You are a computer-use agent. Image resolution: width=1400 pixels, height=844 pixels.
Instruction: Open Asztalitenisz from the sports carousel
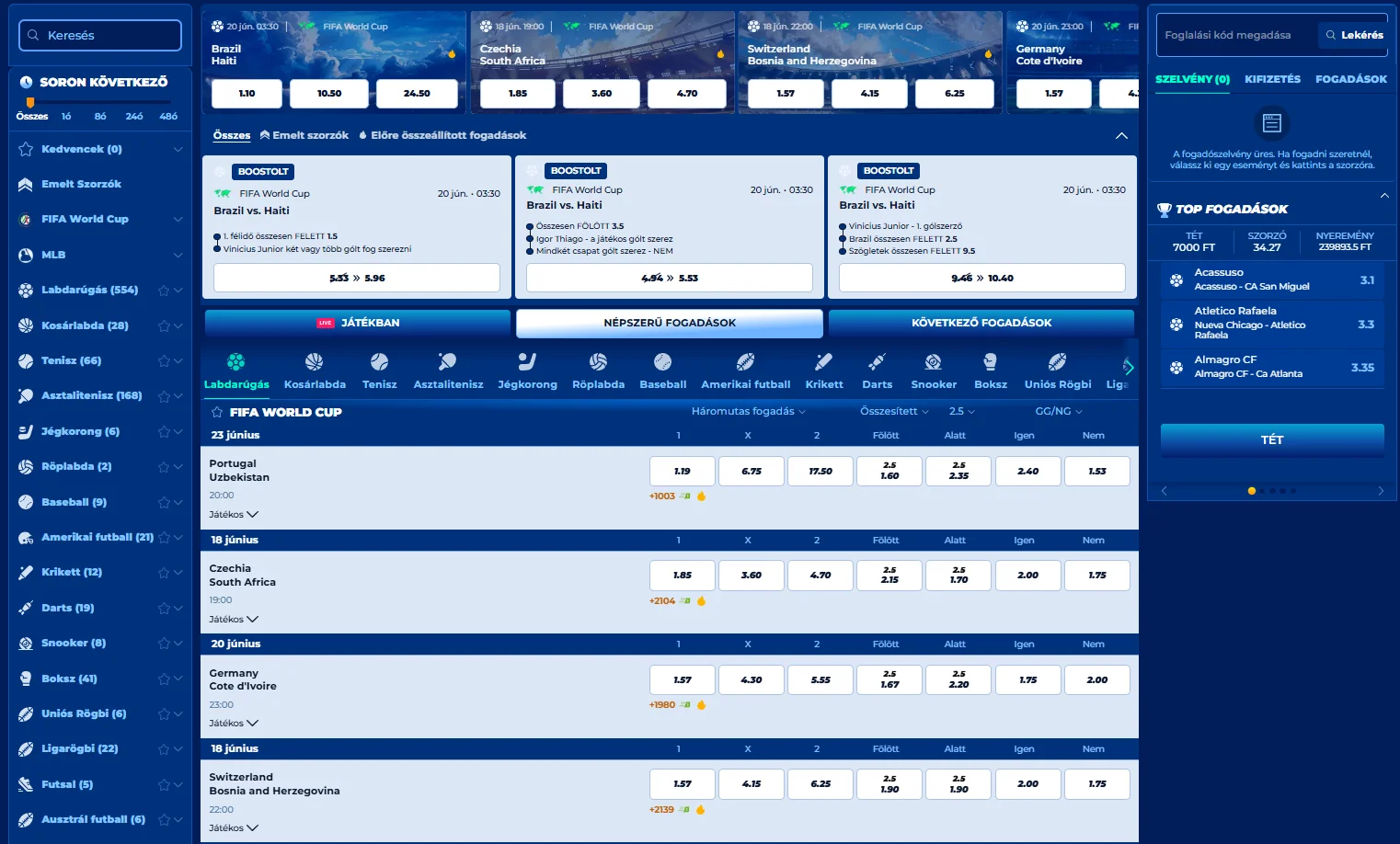click(x=448, y=362)
